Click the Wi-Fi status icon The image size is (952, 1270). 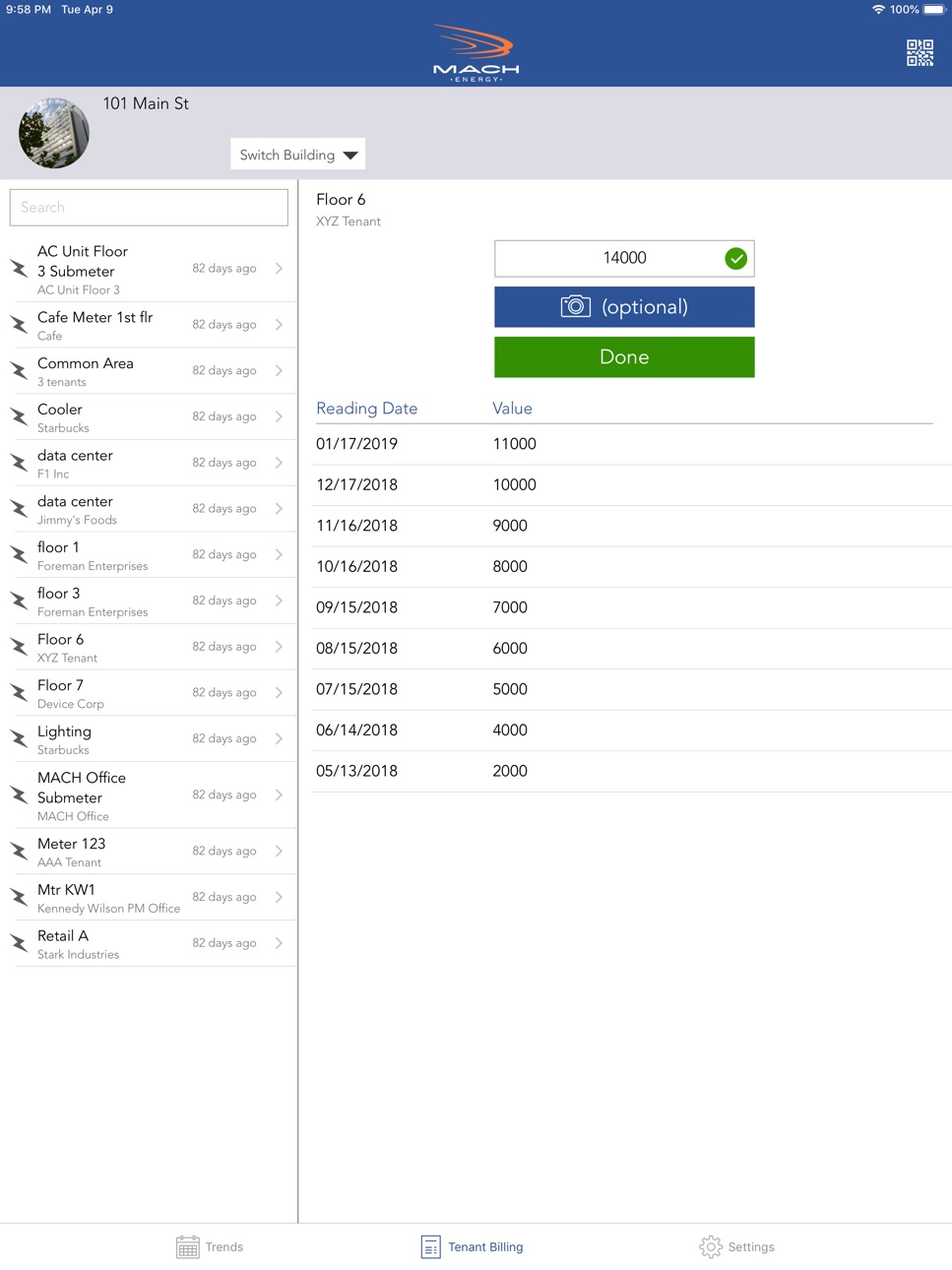pos(878,10)
